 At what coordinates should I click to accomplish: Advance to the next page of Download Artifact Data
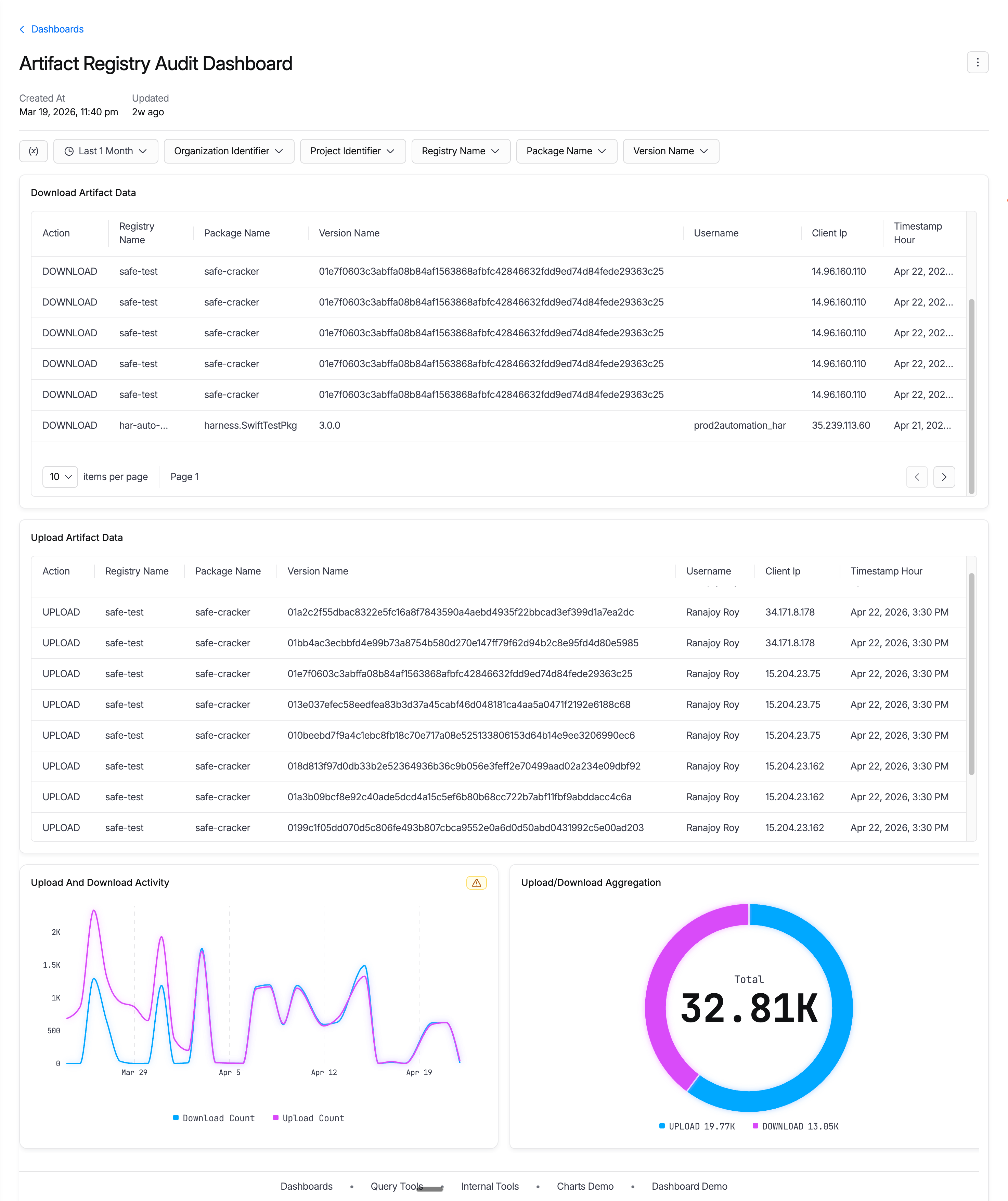point(944,476)
